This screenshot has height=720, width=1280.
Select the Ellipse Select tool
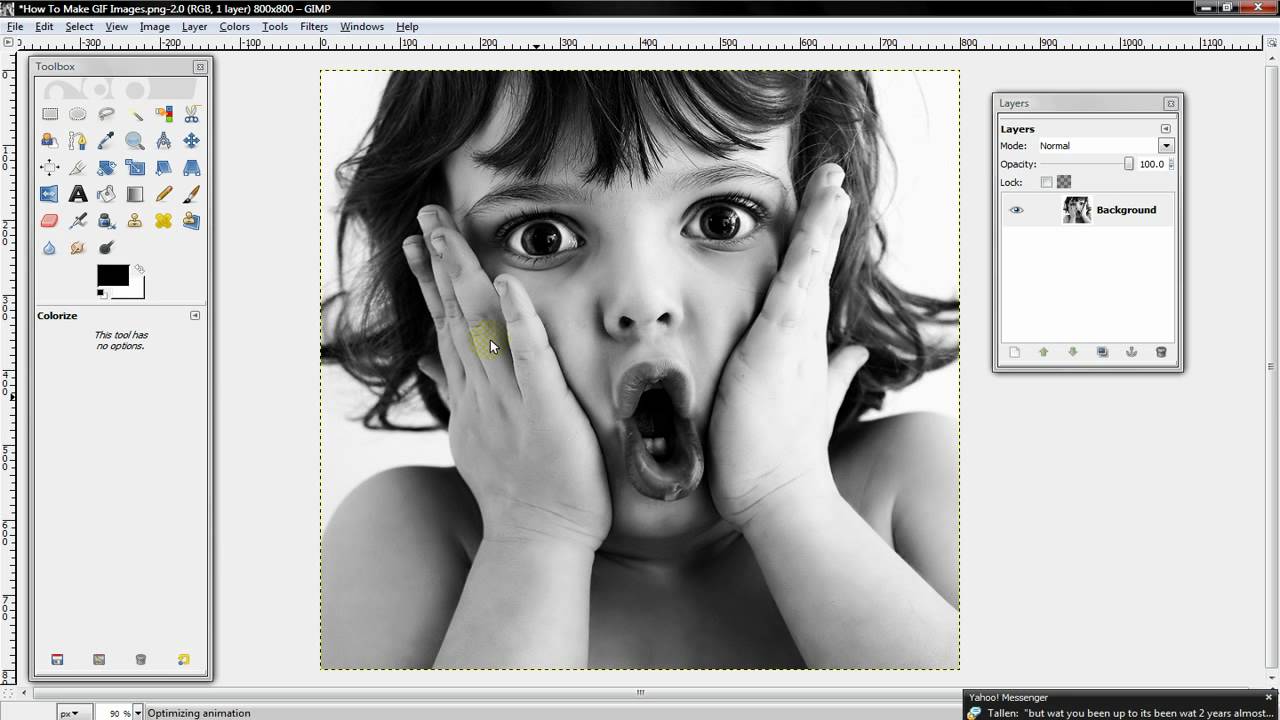[x=77, y=114]
